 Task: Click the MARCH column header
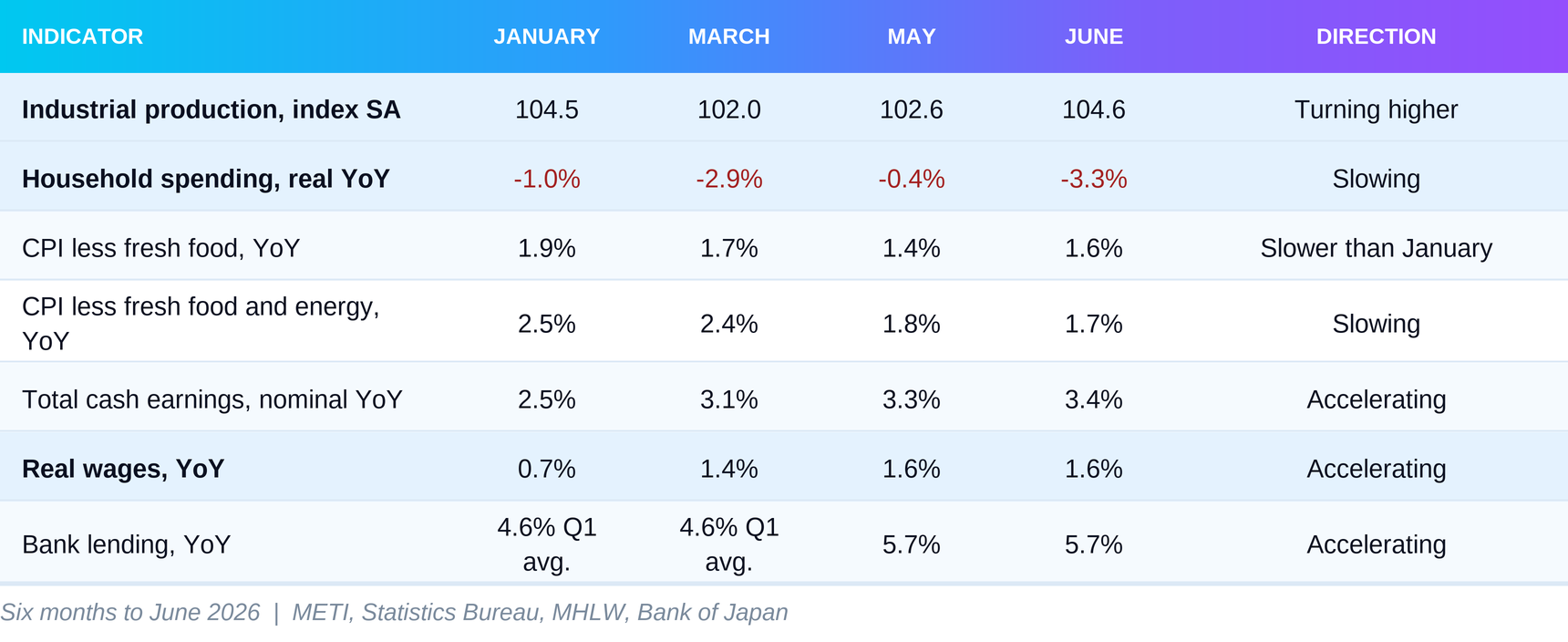(x=729, y=36)
